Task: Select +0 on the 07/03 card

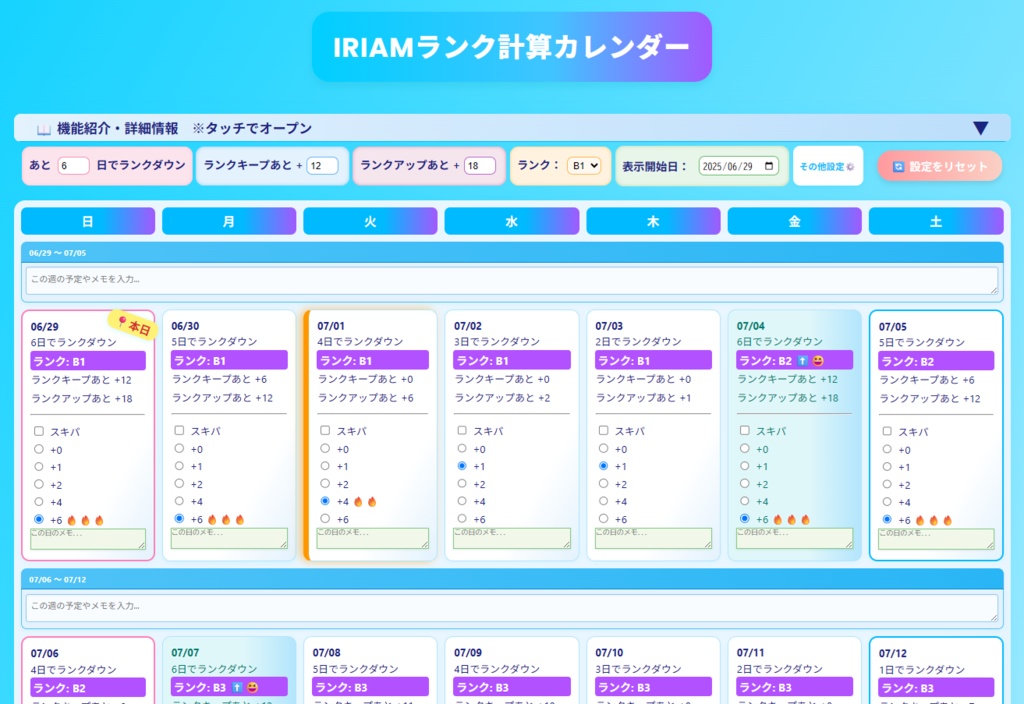Action: (603, 449)
